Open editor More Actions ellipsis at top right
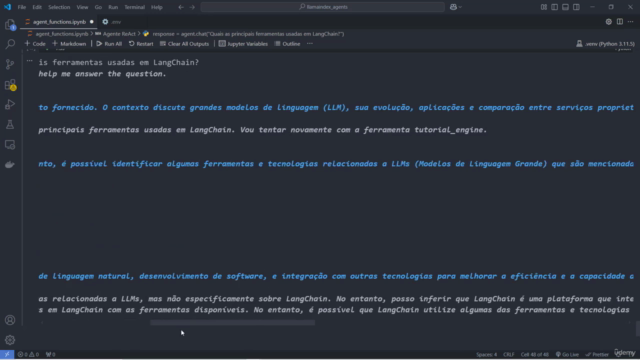This screenshot has width=640, height=360. pyautogui.click(x=631, y=22)
